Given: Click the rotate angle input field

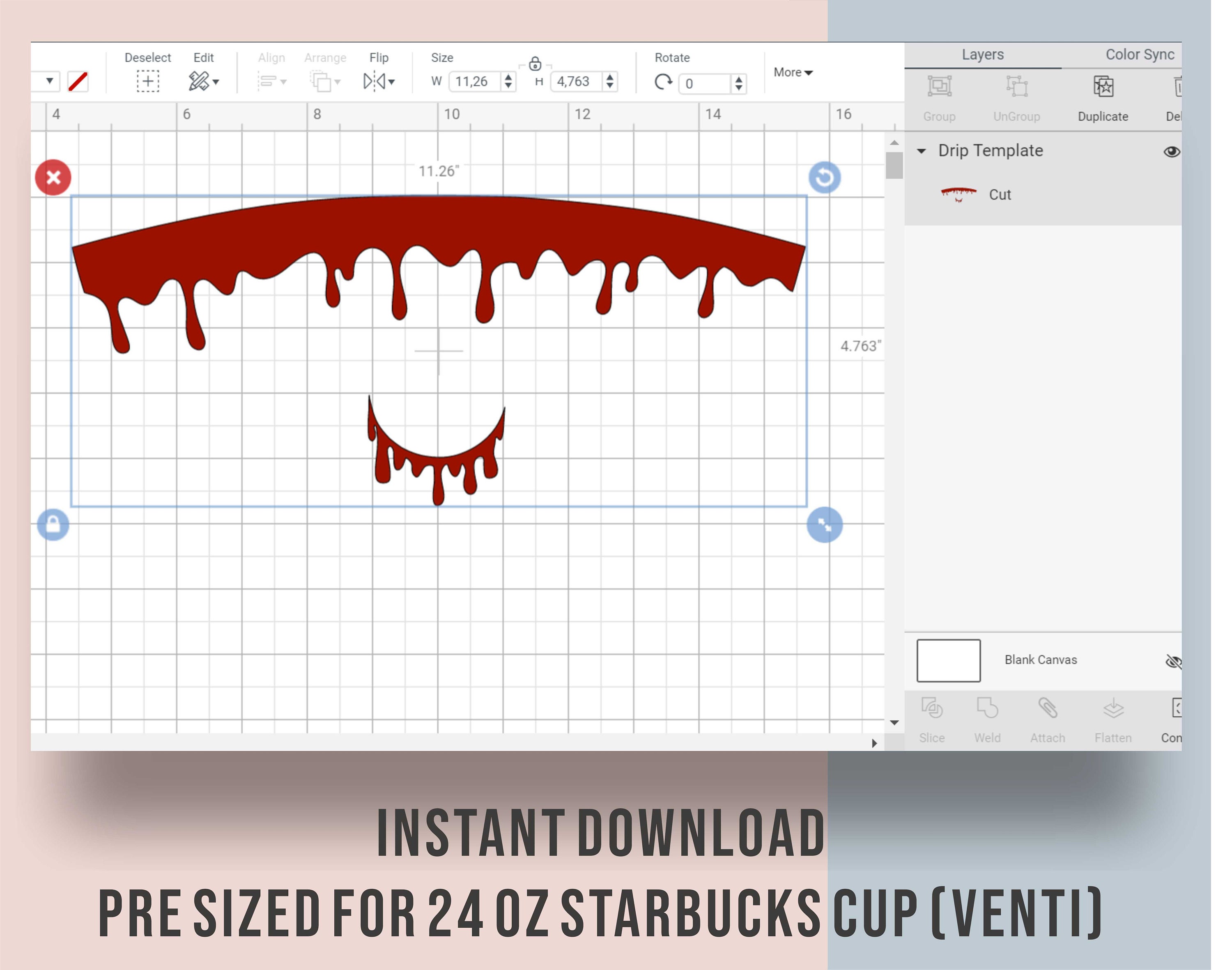Looking at the screenshot, I should point(705,83).
